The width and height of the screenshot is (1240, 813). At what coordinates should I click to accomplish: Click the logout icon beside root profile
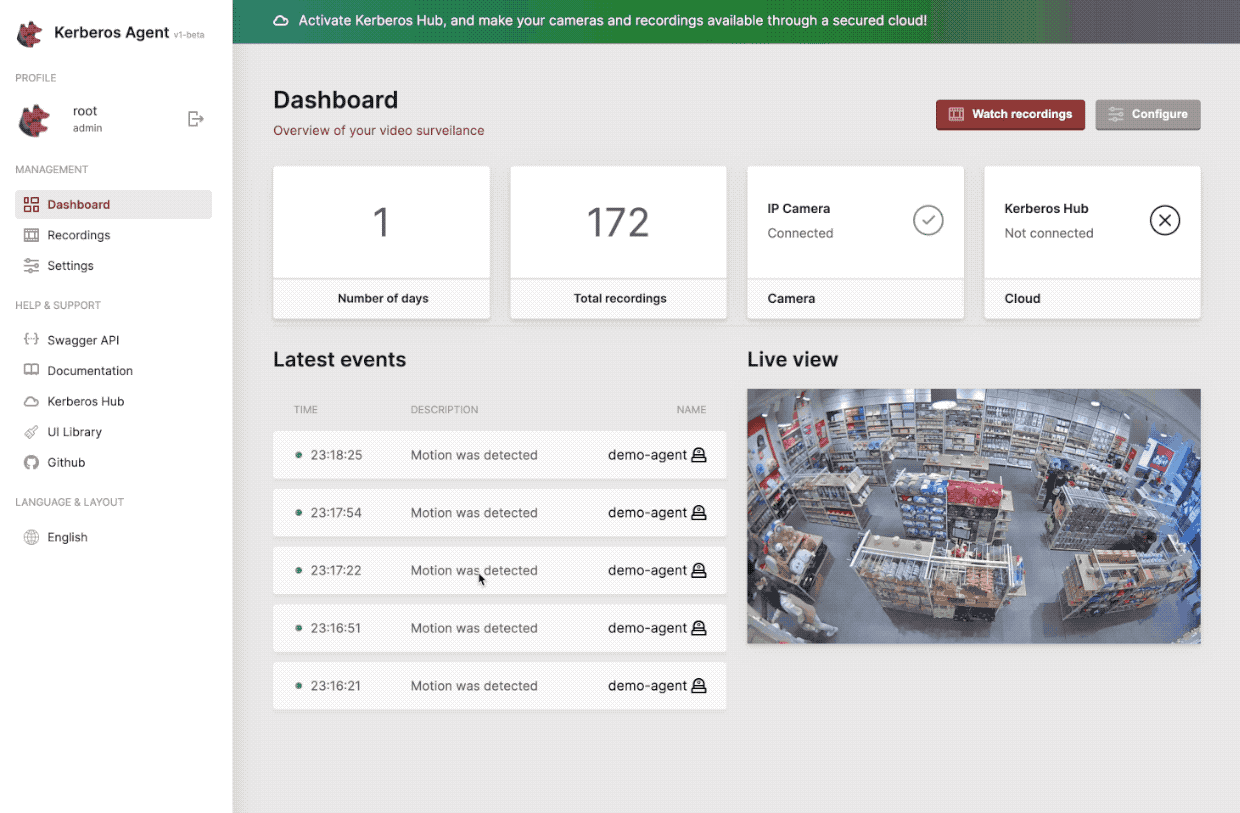(x=196, y=119)
